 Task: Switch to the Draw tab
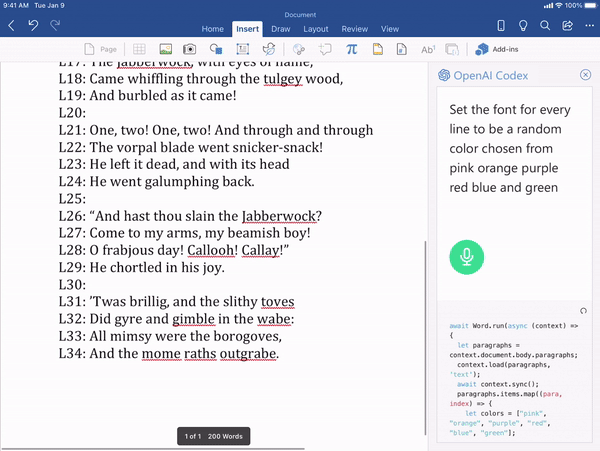(281, 29)
